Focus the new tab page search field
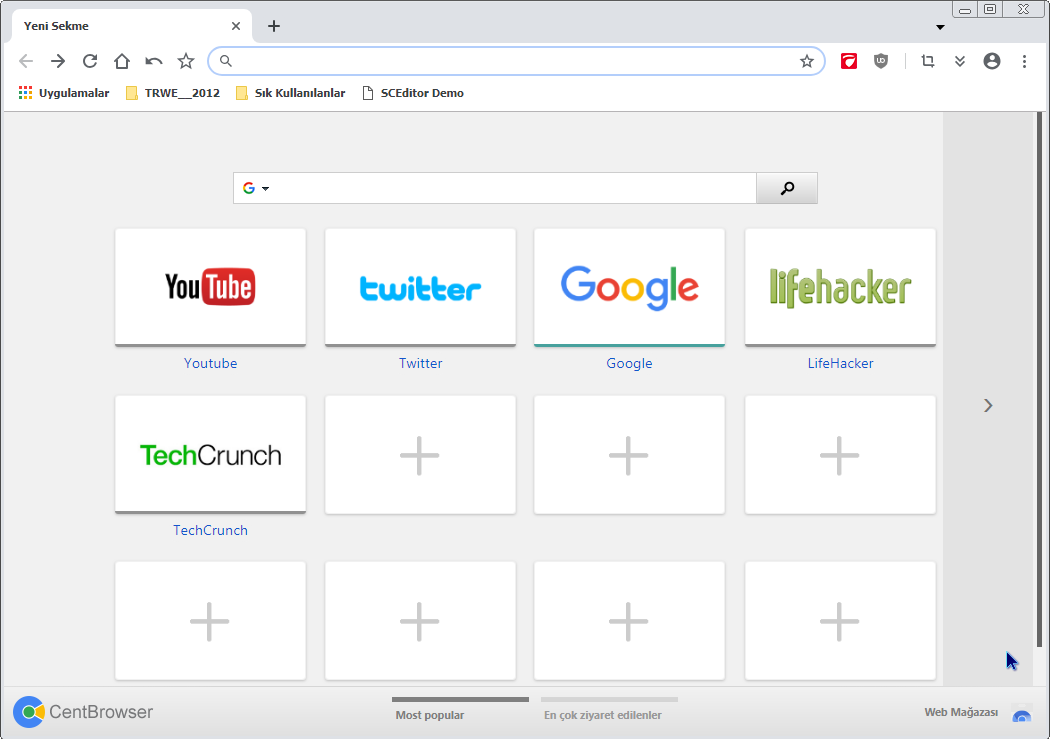This screenshot has width=1050, height=739. tap(514, 188)
